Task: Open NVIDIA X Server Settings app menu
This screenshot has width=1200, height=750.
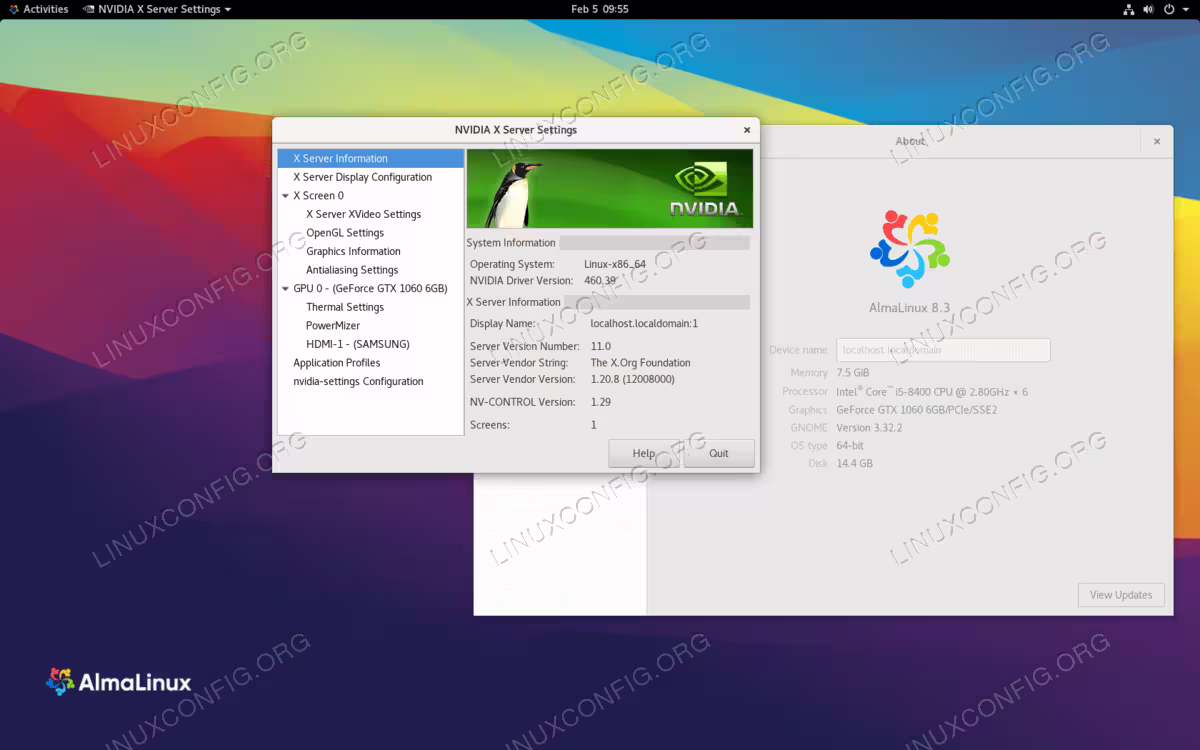Action: pos(156,9)
